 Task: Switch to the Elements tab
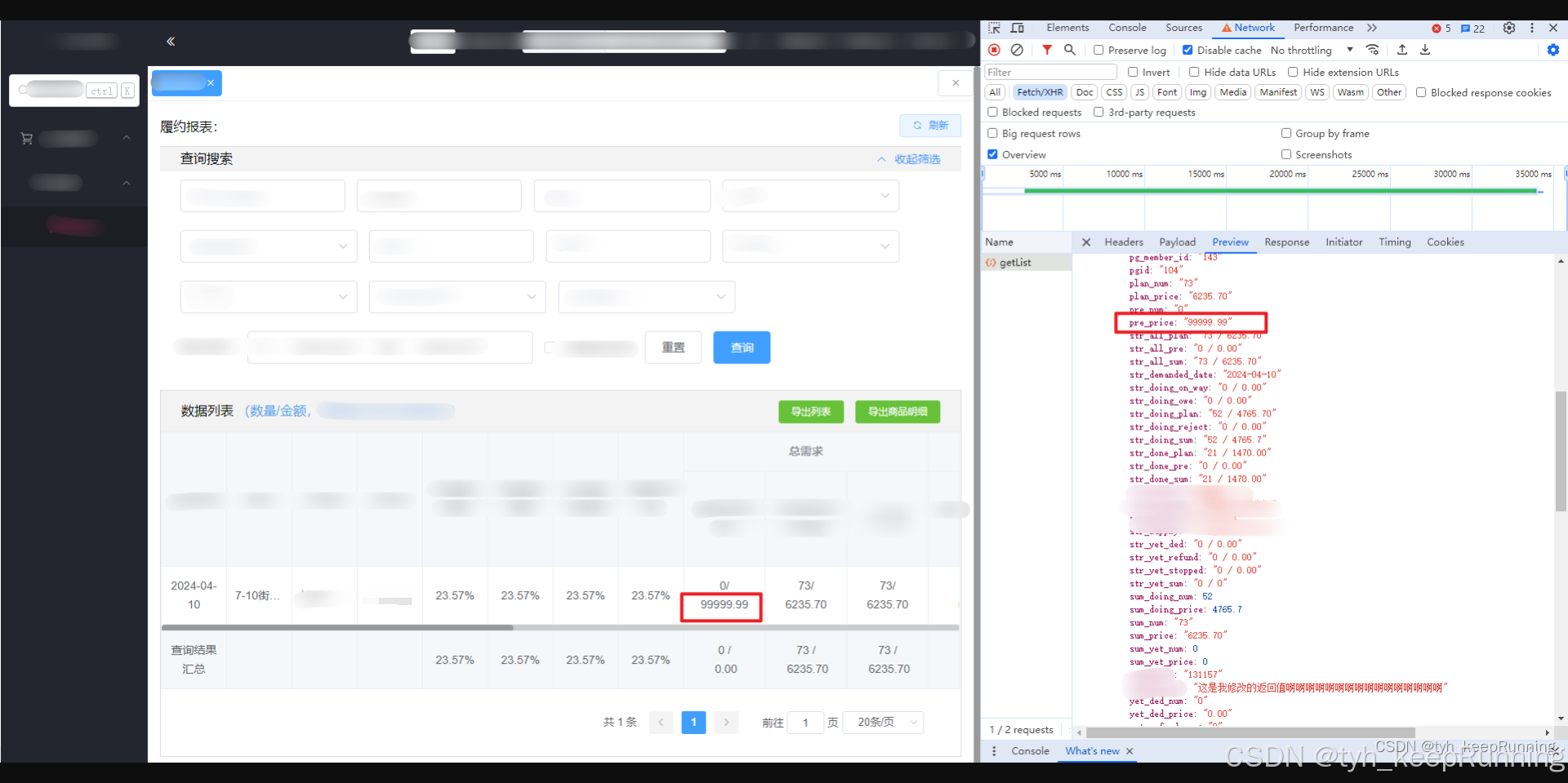point(1067,28)
